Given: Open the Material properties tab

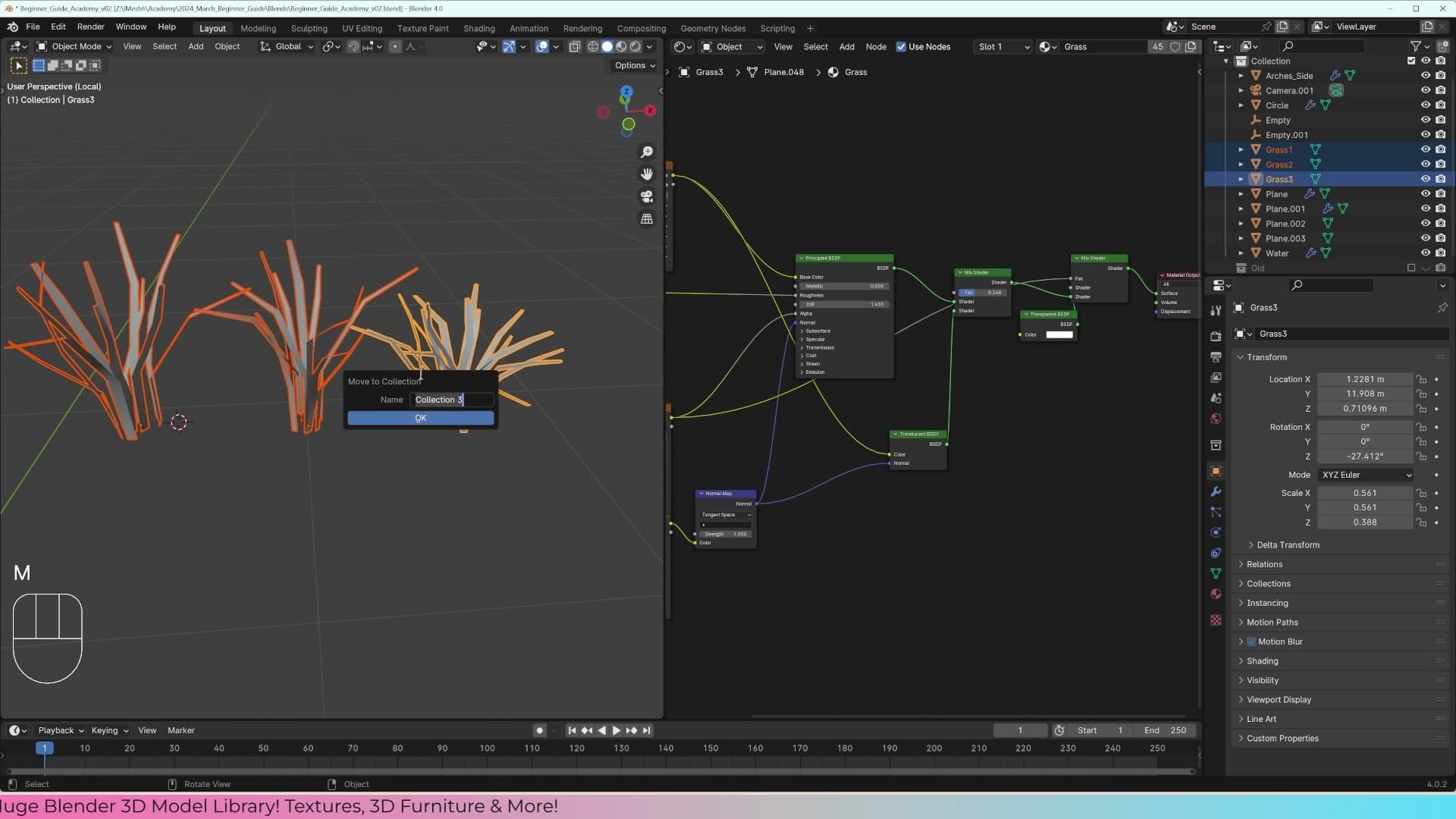Looking at the screenshot, I should (1216, 594).
